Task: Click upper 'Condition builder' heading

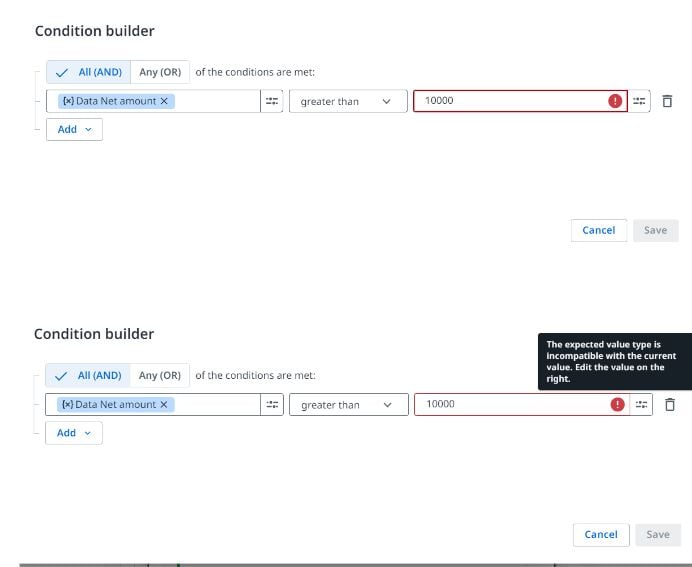Action: 94,31
